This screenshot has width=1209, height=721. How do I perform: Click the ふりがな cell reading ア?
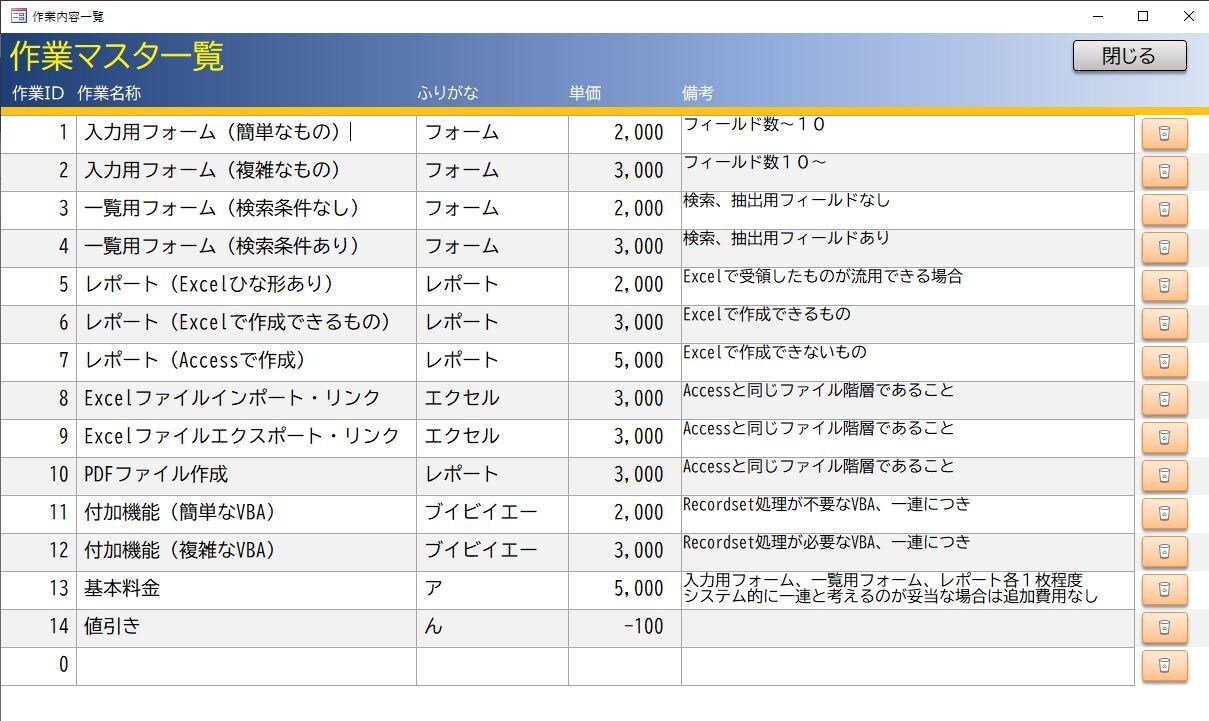click(x=492, y=590)
